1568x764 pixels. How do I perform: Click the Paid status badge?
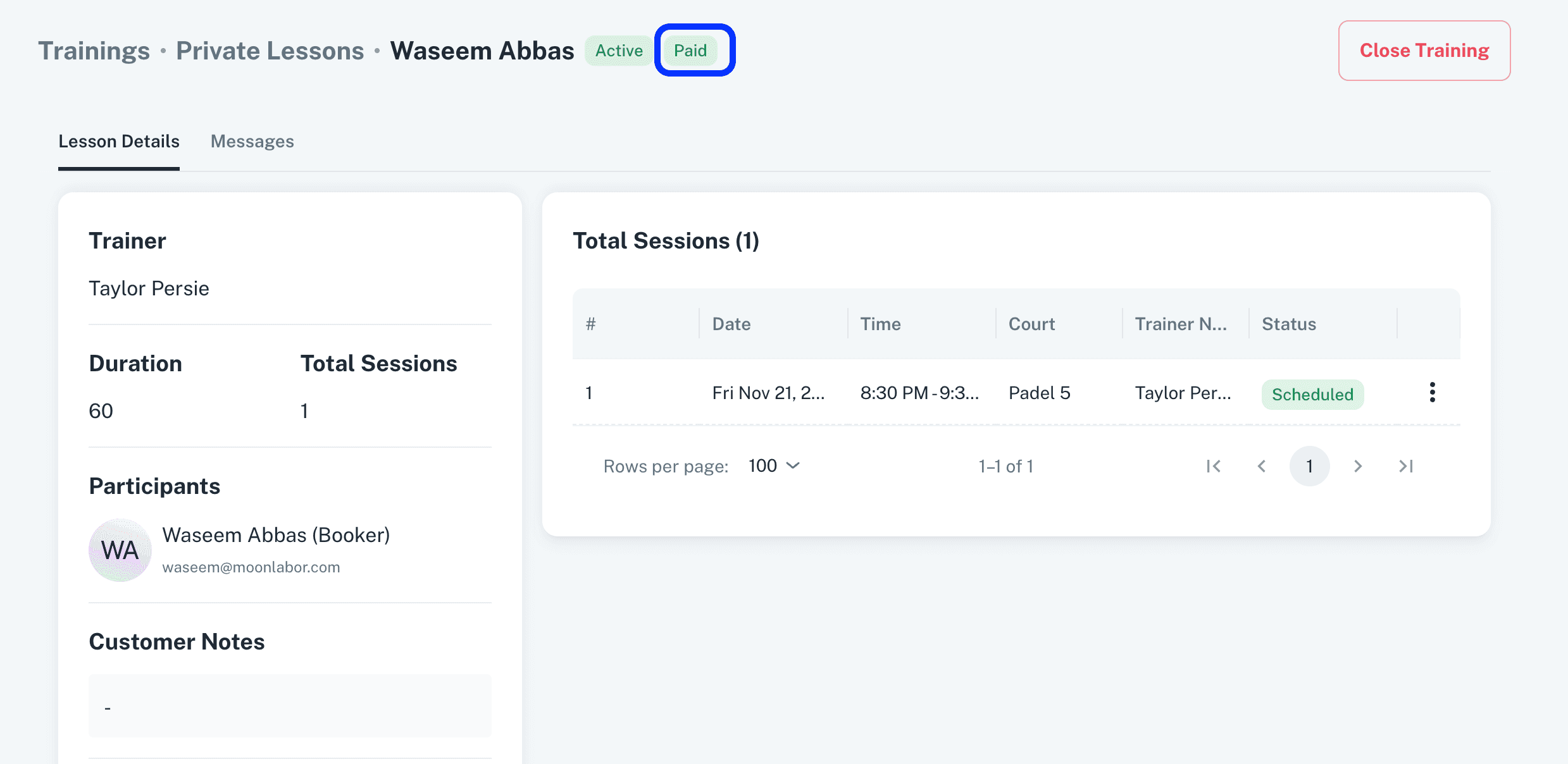coord(690,51)
